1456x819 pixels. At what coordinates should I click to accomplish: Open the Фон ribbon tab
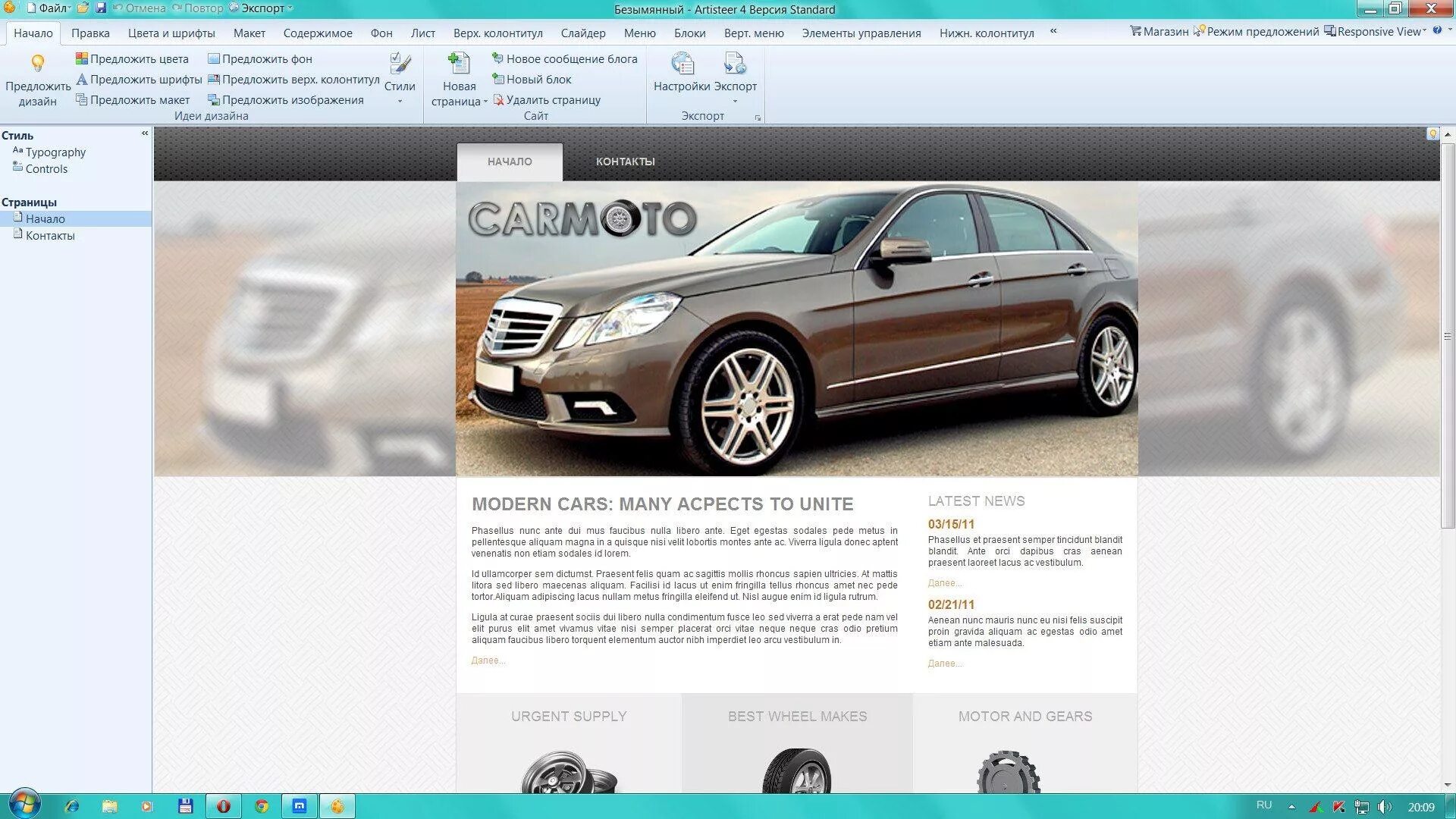(x=381, y=33)
